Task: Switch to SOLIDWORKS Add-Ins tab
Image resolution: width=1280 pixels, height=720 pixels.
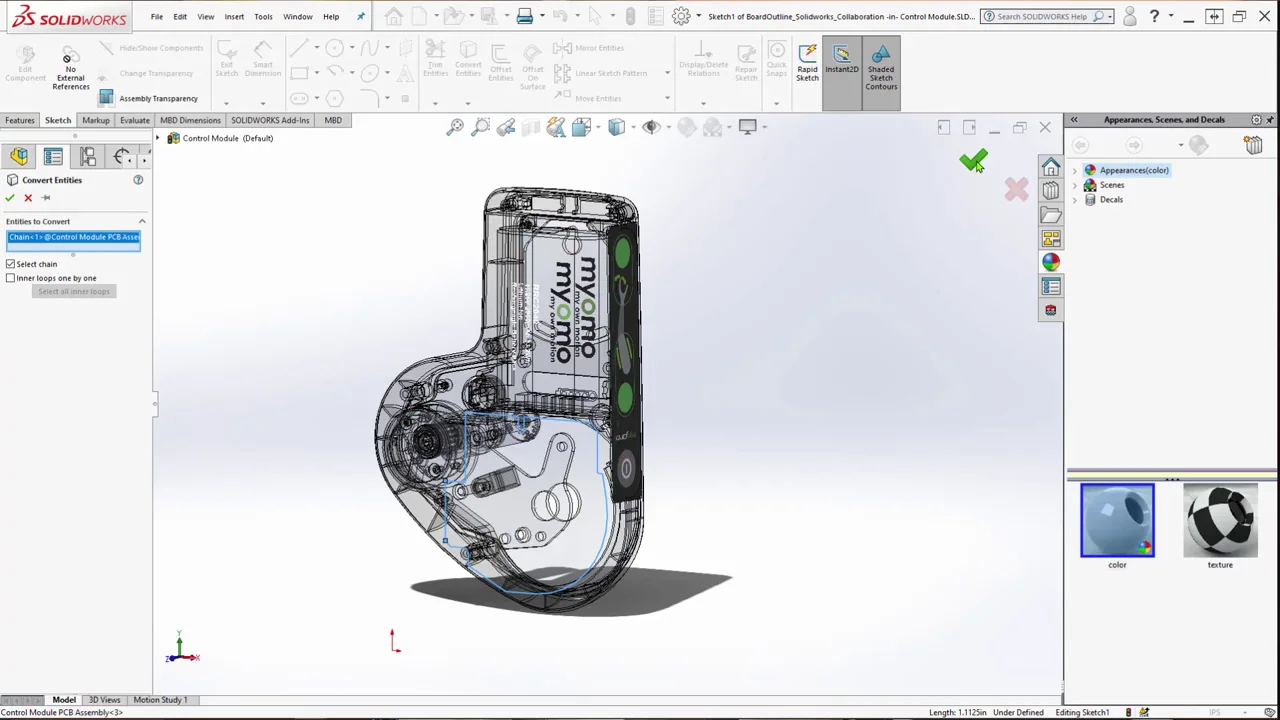Action: pos(270,120)
